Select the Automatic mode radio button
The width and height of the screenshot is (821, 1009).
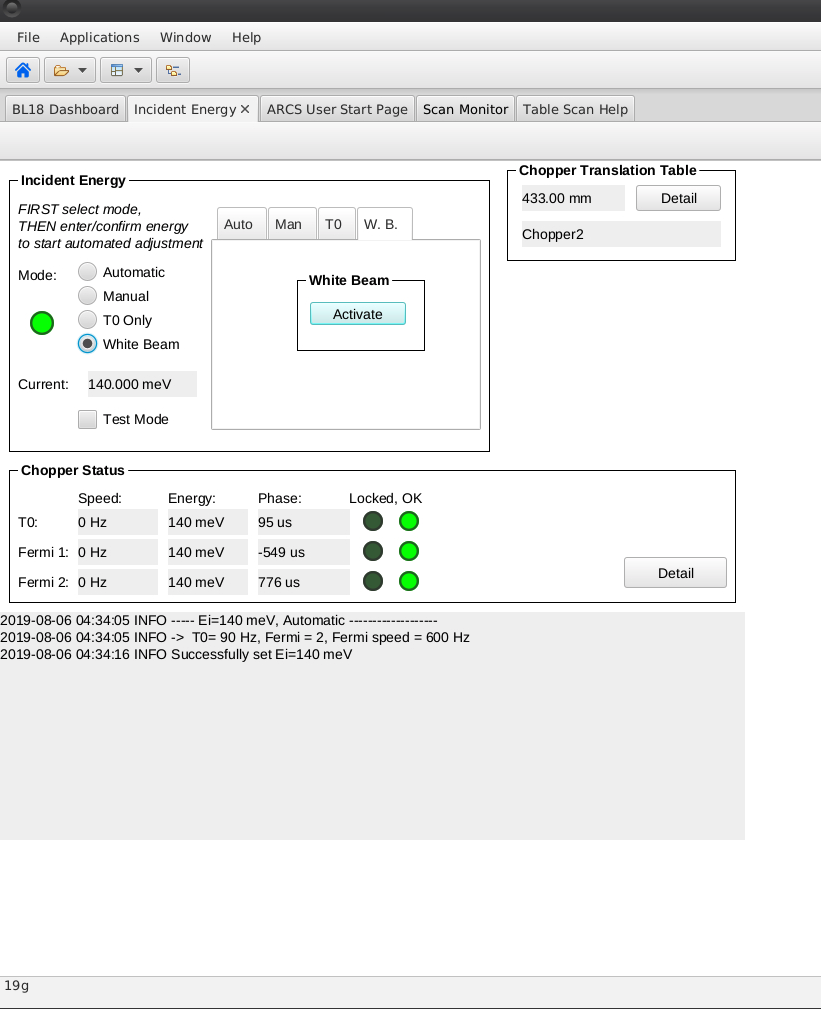pyautogui.click(x=88, y=272)
